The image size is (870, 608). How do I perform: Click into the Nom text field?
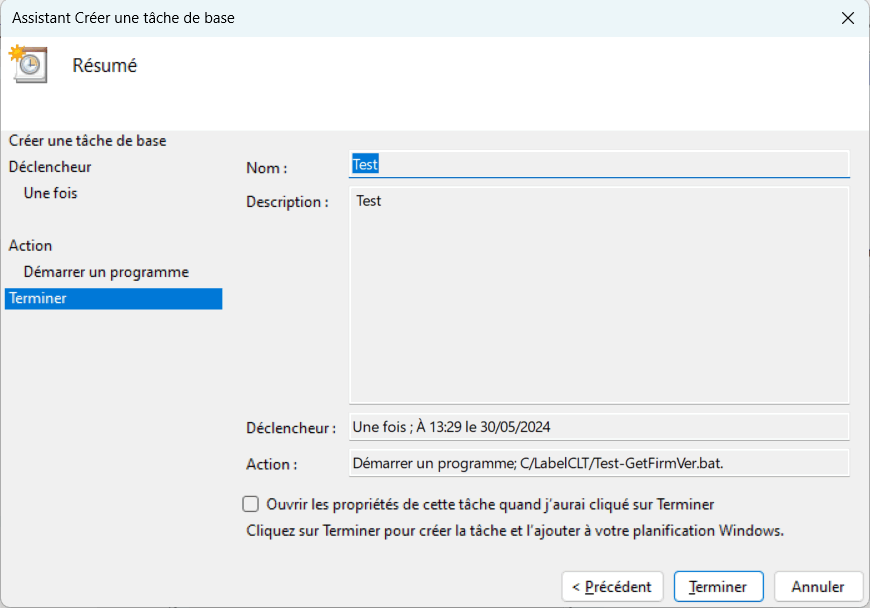pyautogui.click(x=598, y=165)
